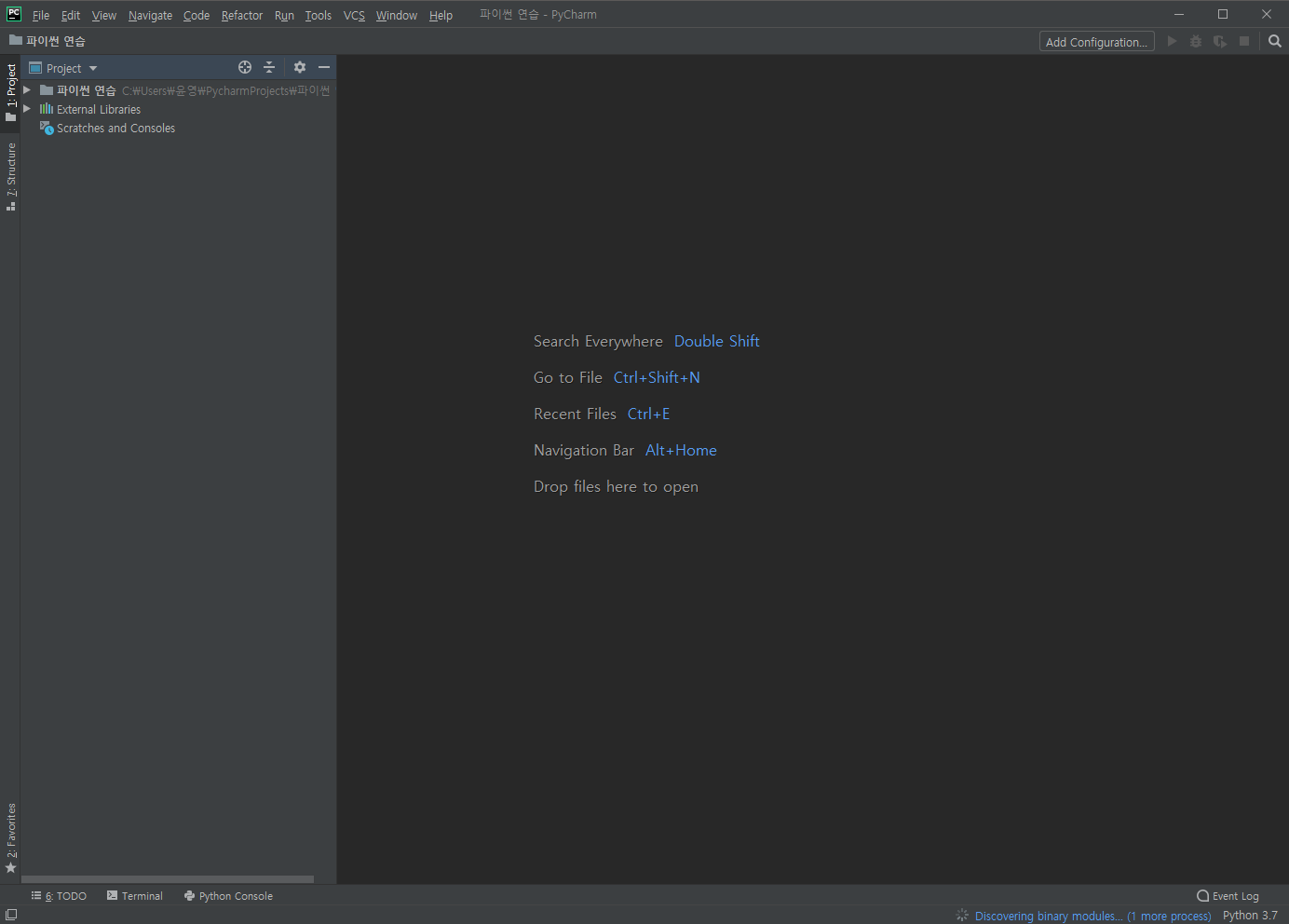The image size is (1289, 924).
Task: Select External Libraries in project tree
Action: tap(99, 110)
